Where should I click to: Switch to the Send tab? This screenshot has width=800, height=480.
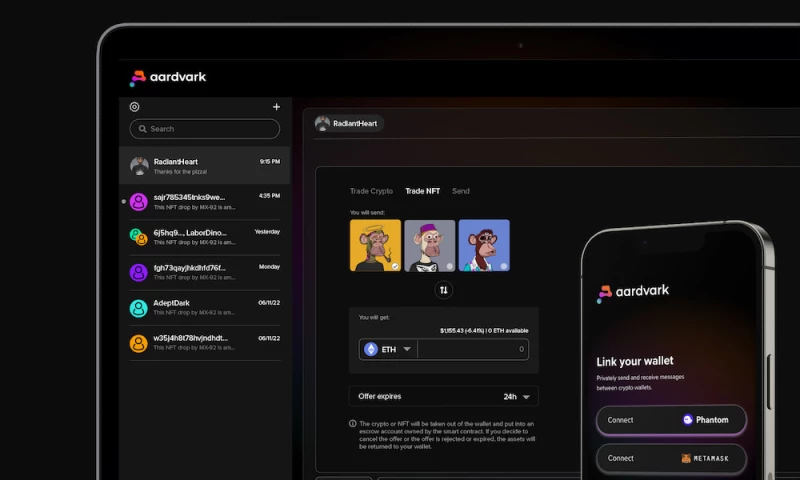460,191
